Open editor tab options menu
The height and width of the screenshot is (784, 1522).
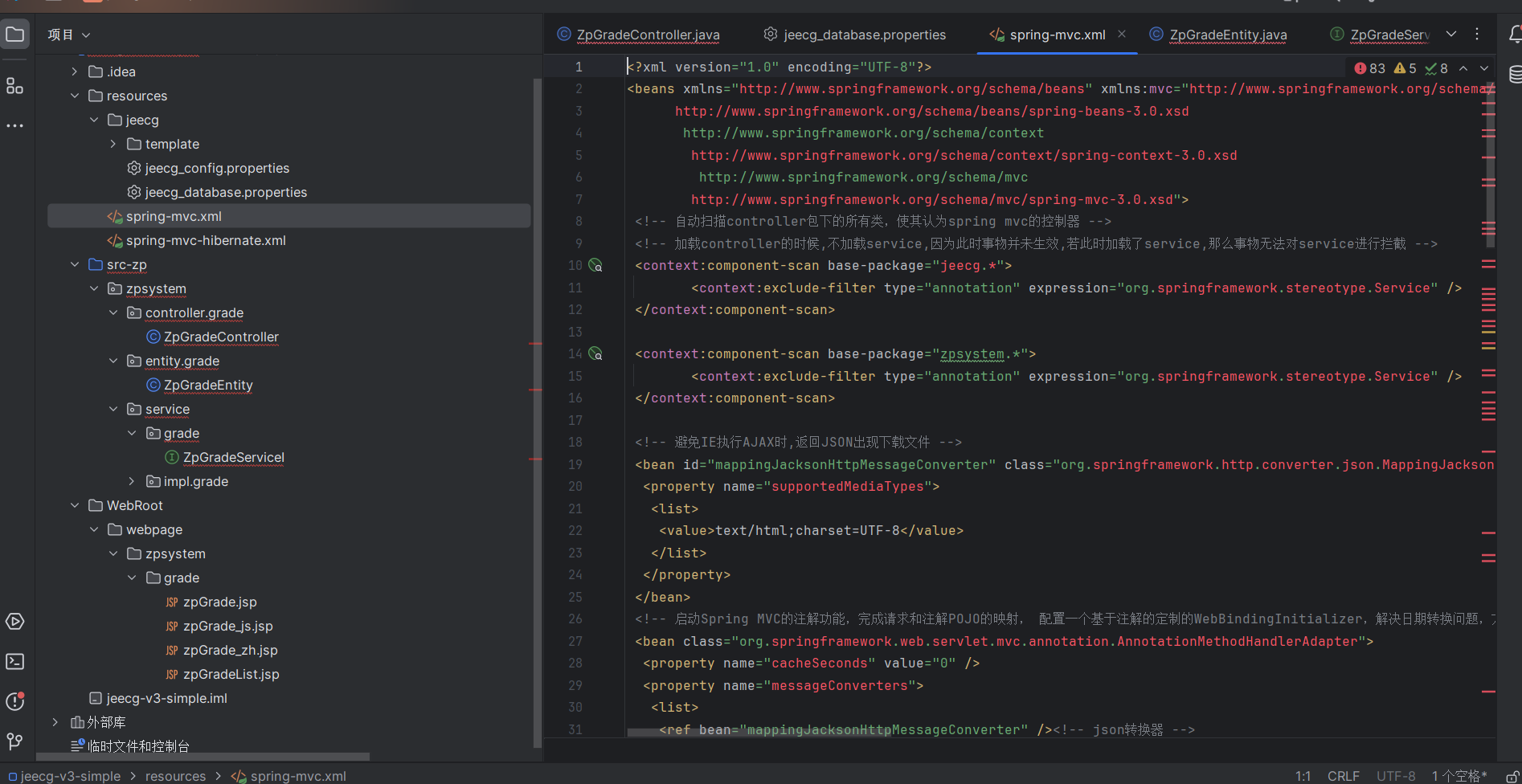[x=1477, y=34]
